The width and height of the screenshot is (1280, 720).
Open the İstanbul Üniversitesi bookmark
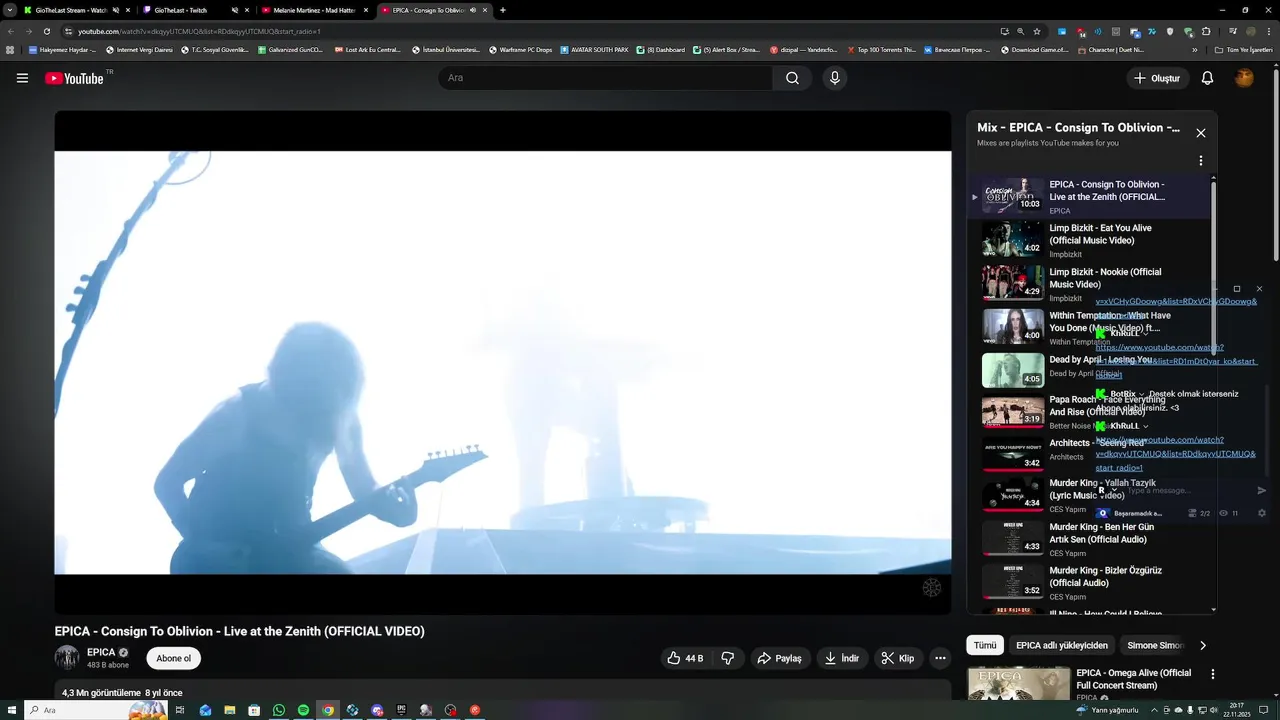(x=446, y=49)
